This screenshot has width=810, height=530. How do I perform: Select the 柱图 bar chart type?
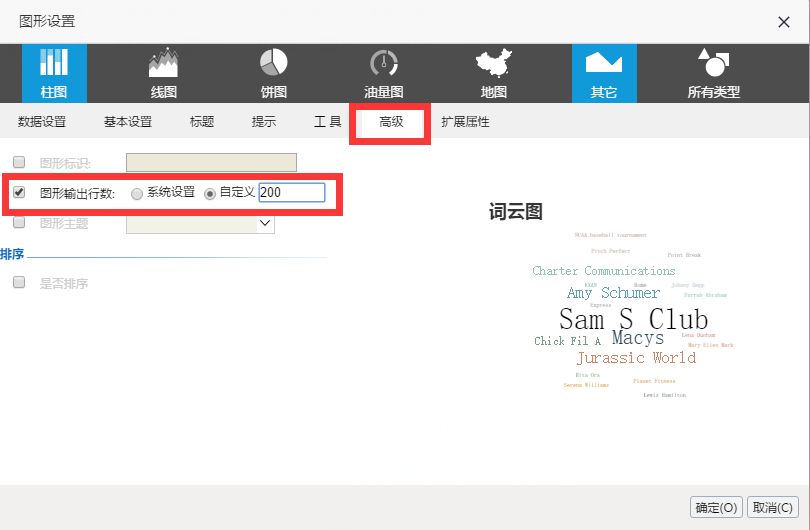click(x=54, y=73)
